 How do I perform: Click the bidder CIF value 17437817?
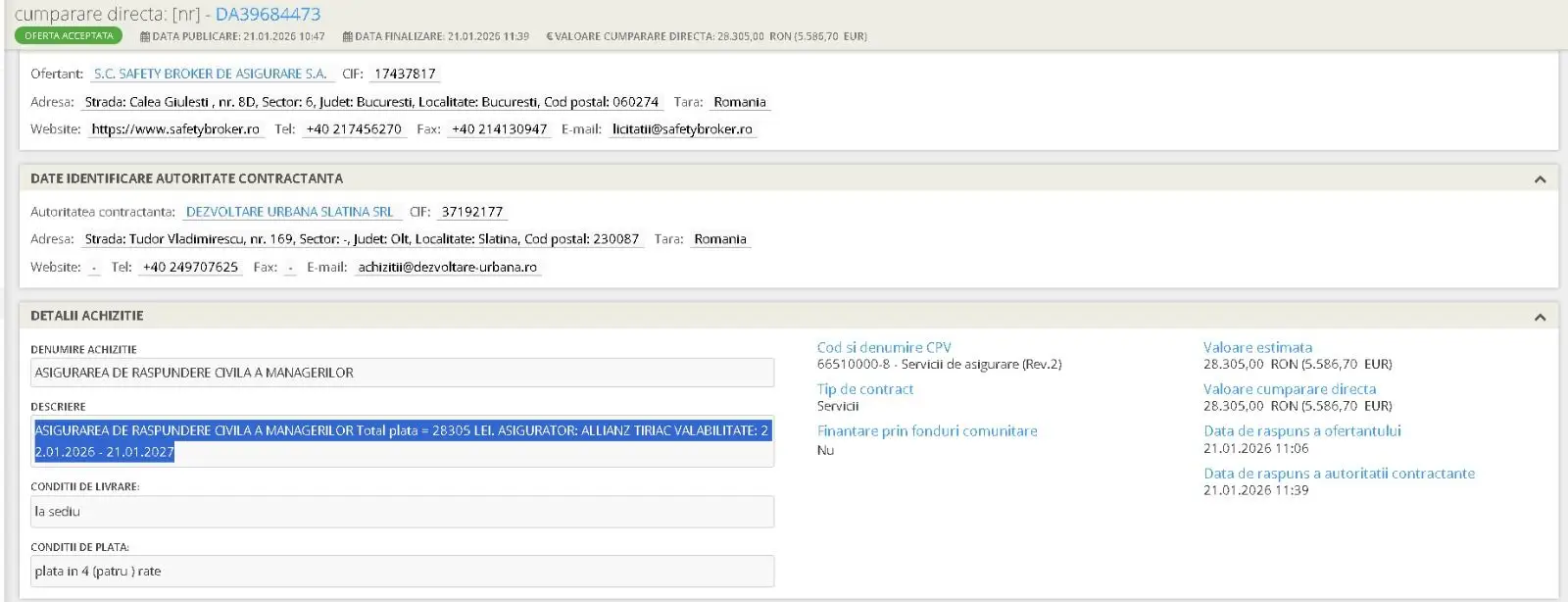[405, 74]
